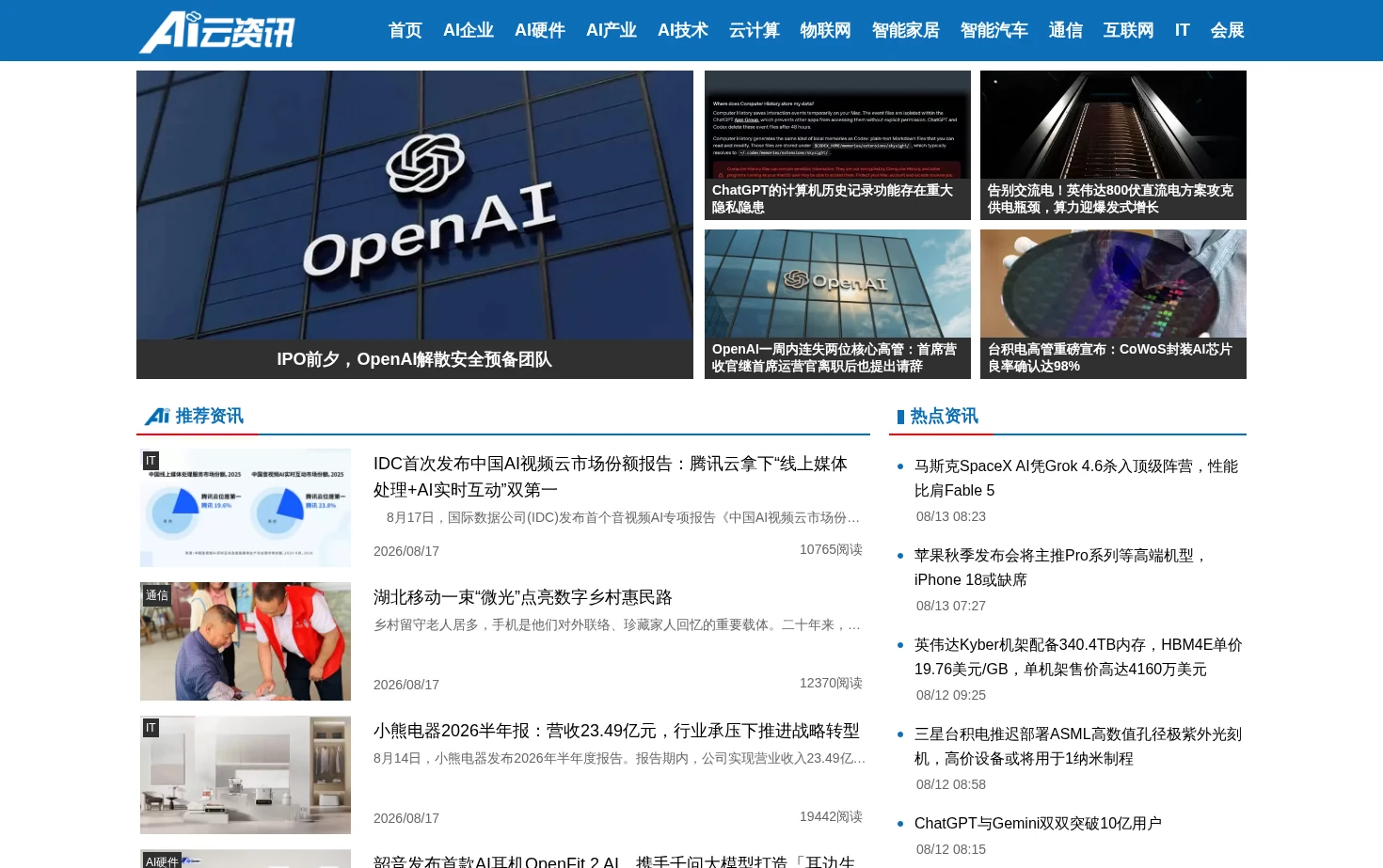Viewport: 1383px width, 868px height.
Task: Open the 湖北移动 article photo thumbnail
Action: pos(246,641)
